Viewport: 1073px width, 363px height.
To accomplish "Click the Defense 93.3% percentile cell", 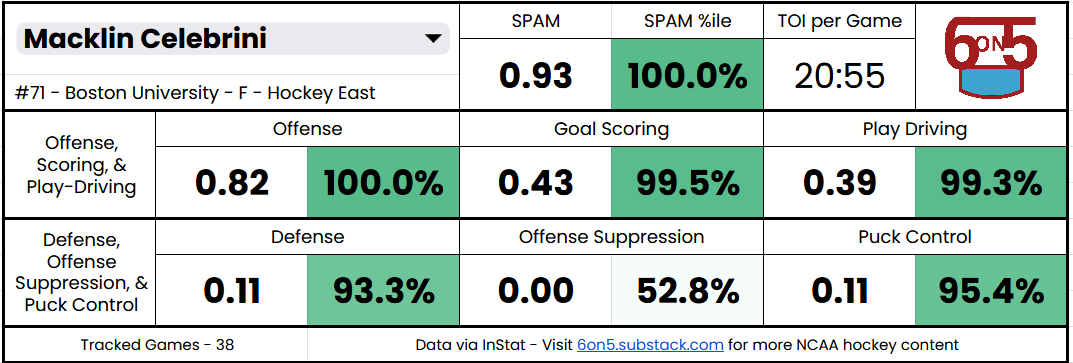I will 383,290.
